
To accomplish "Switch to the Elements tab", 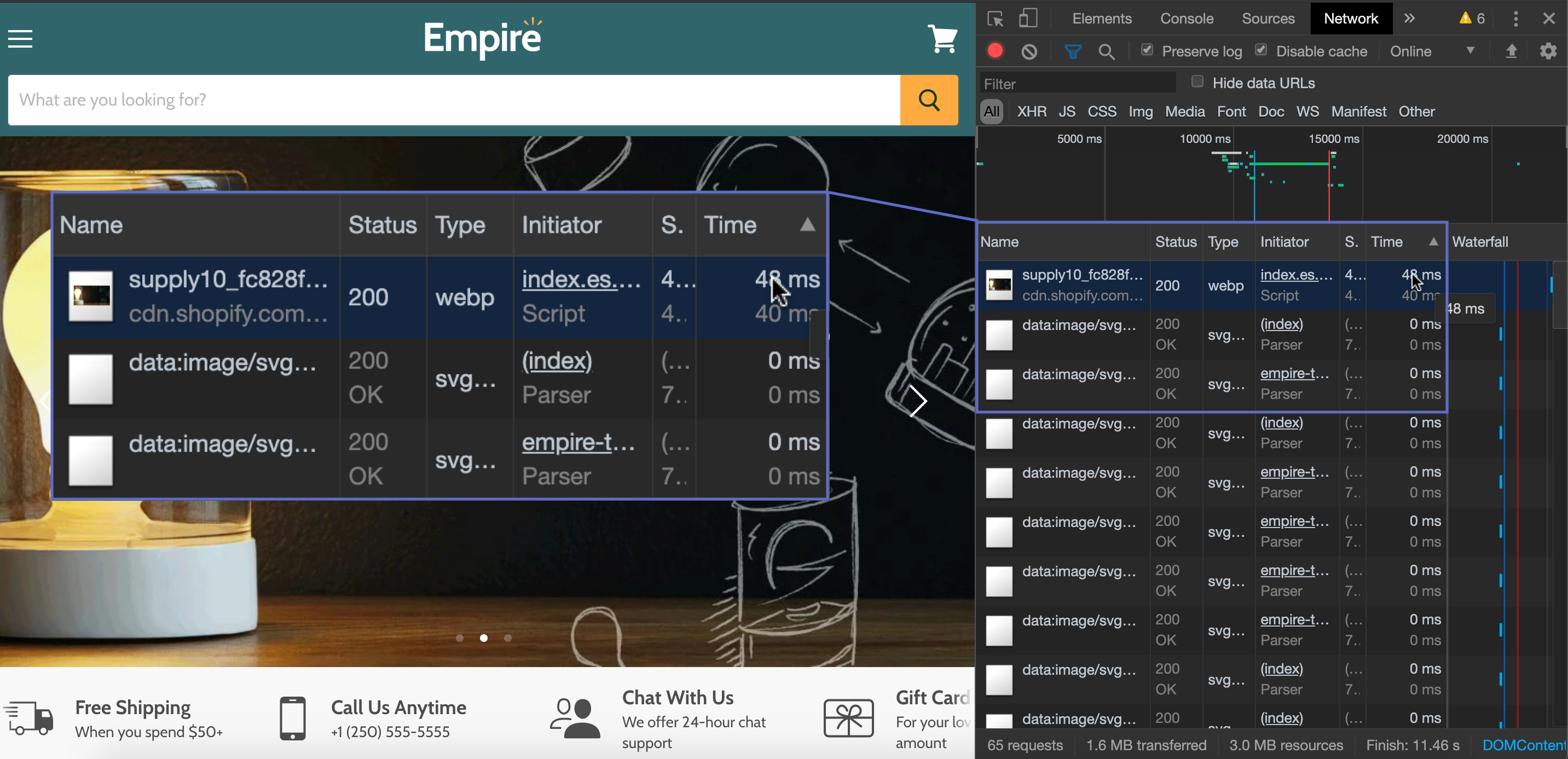I will (x=1102, y=19).
